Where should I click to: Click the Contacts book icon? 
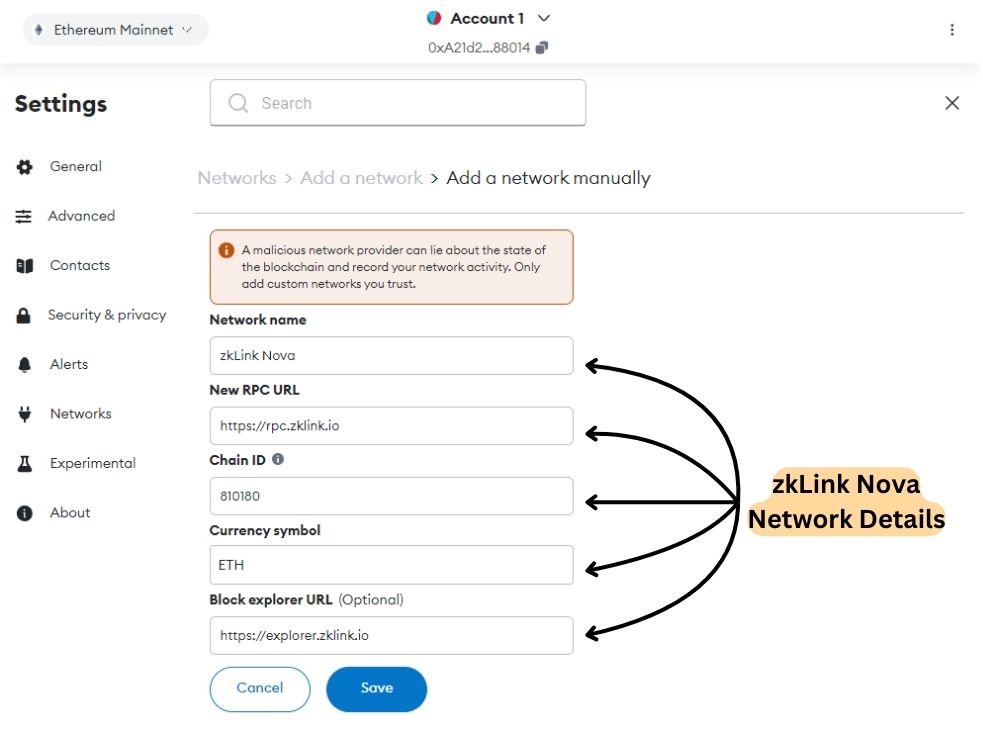[x=24, y=266]
